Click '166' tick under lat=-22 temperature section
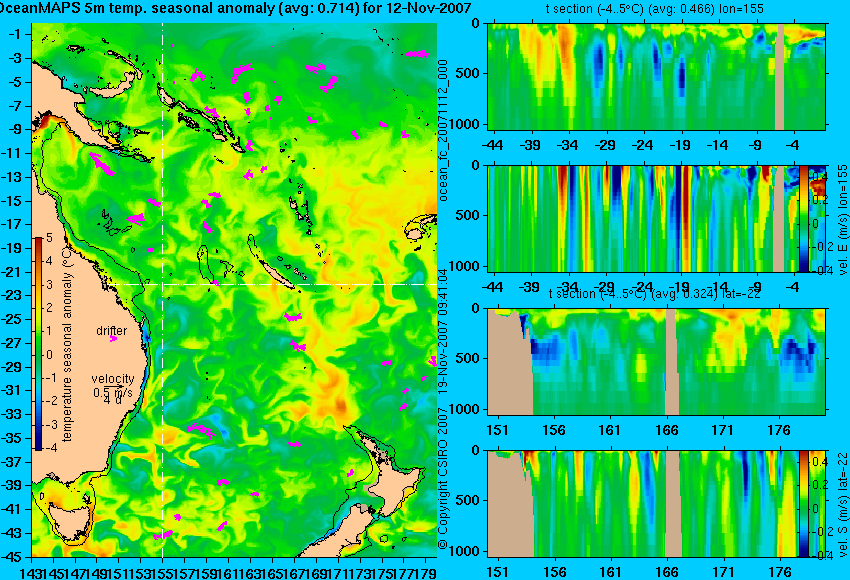 [666, 430]
